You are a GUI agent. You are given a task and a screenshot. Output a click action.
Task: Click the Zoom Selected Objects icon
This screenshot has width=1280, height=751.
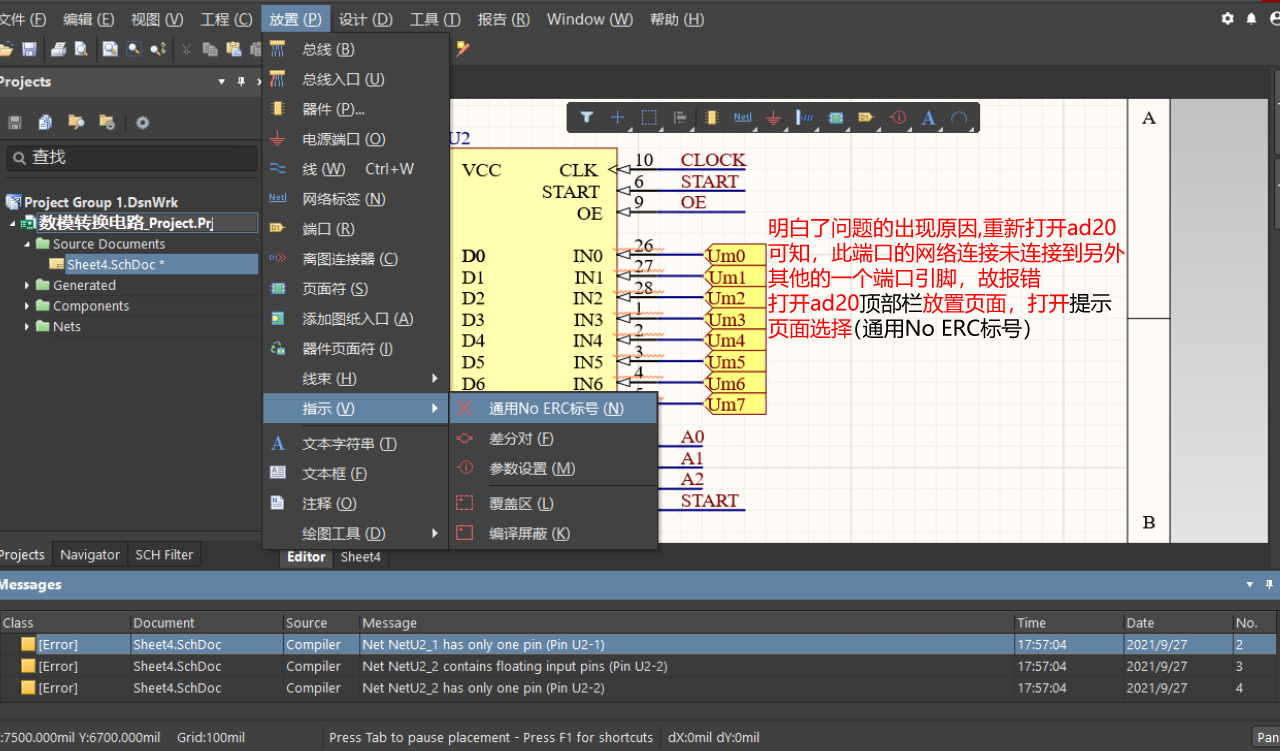point(158,49)
